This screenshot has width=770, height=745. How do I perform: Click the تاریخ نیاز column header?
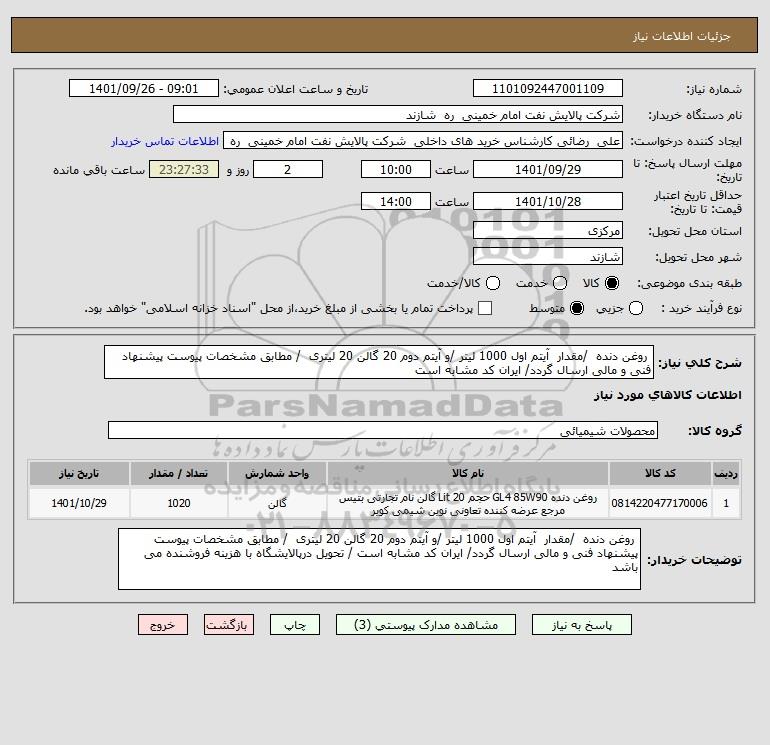(79, 473)
